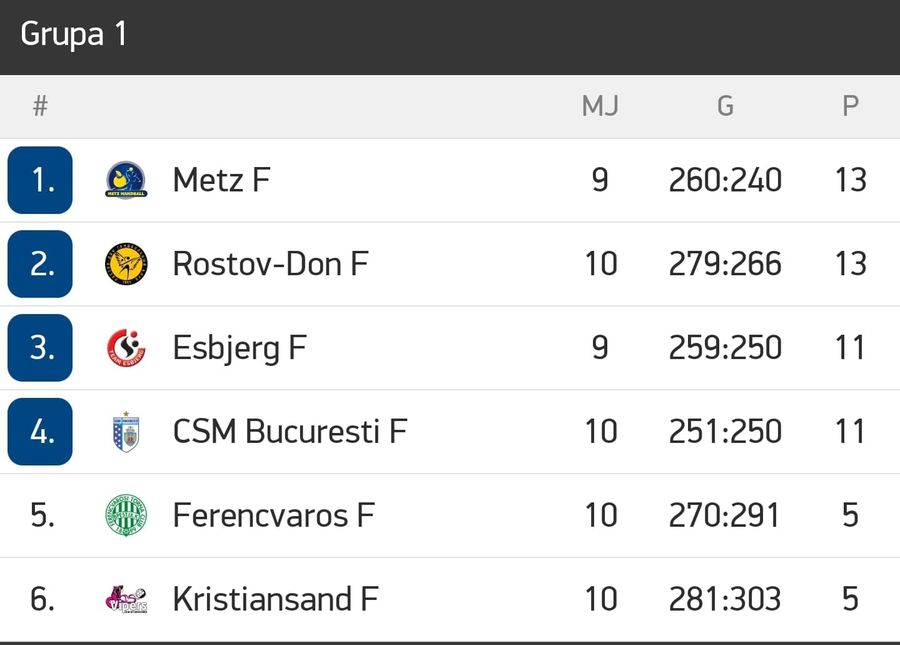
Task: Click the blue rank badge number 4
Action: pos(40,432)
